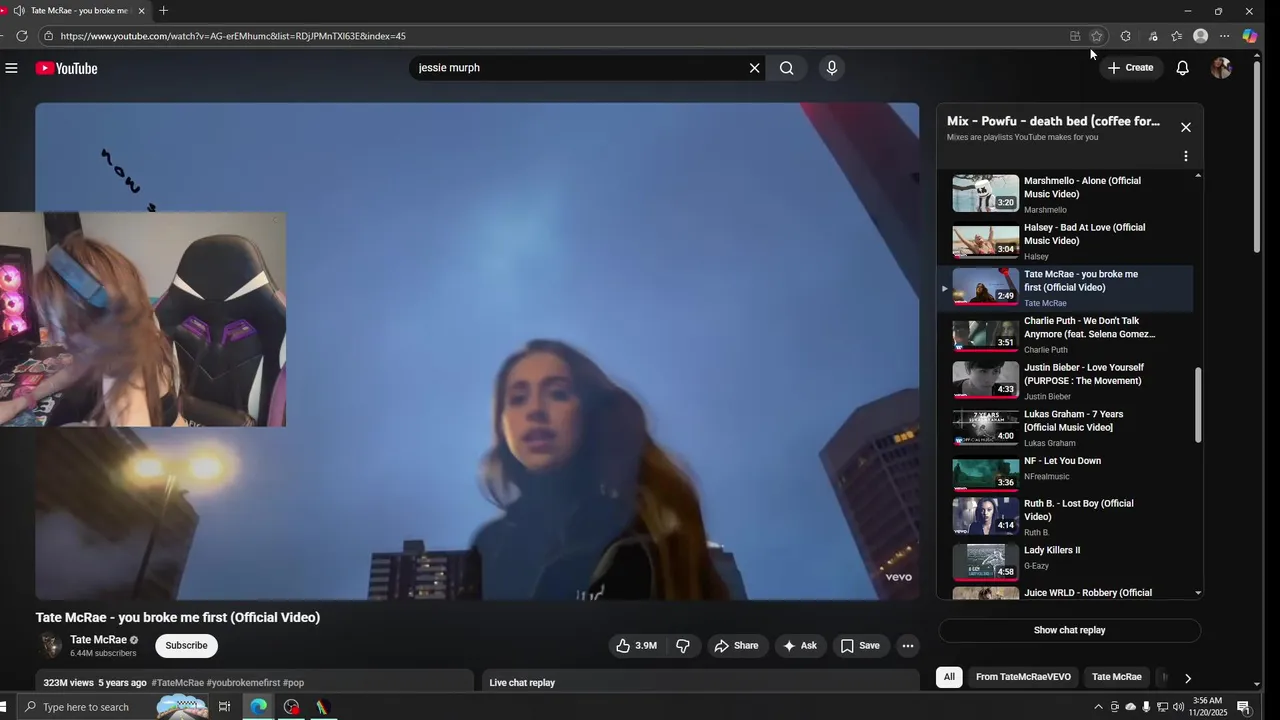Play Marshmello - Alone from playlist
1280x720 pixels.
[1065, 194]
